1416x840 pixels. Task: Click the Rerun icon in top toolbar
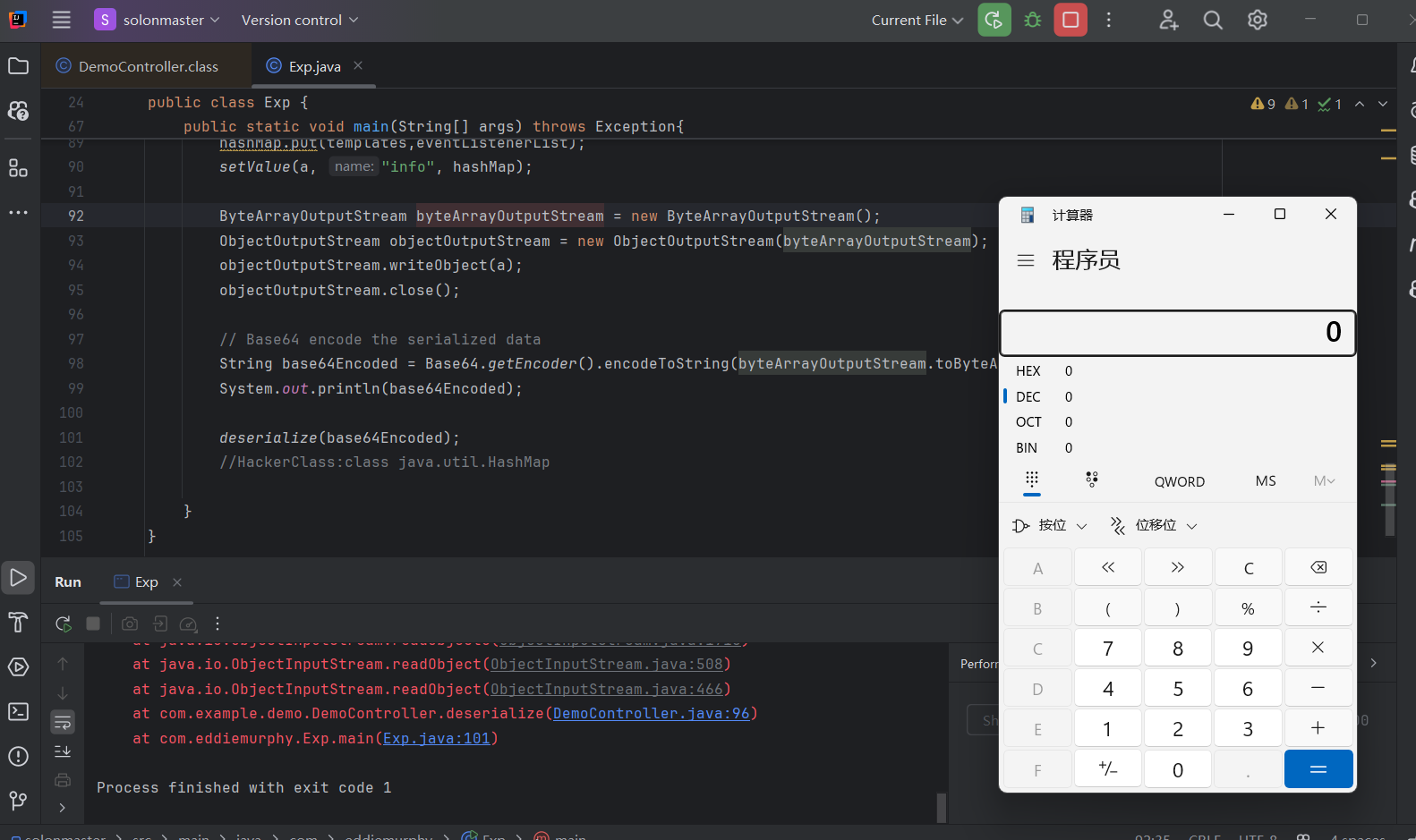tap(994, 20)
